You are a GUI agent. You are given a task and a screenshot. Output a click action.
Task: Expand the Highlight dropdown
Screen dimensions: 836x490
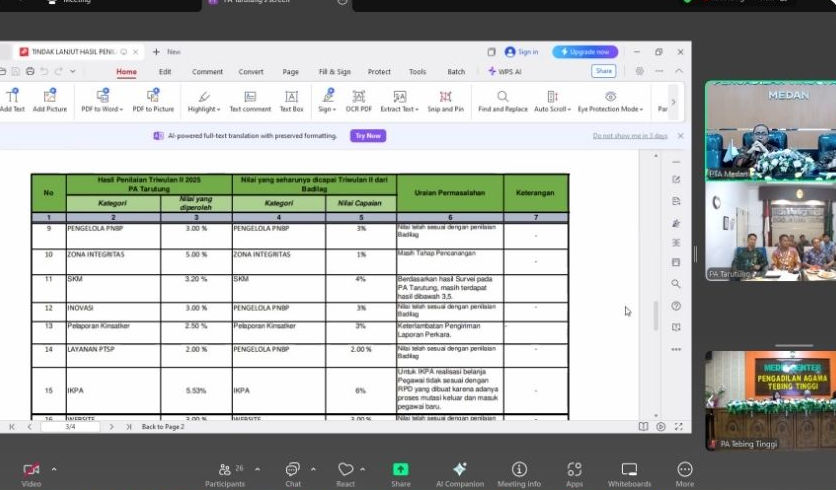pos(218,109)
